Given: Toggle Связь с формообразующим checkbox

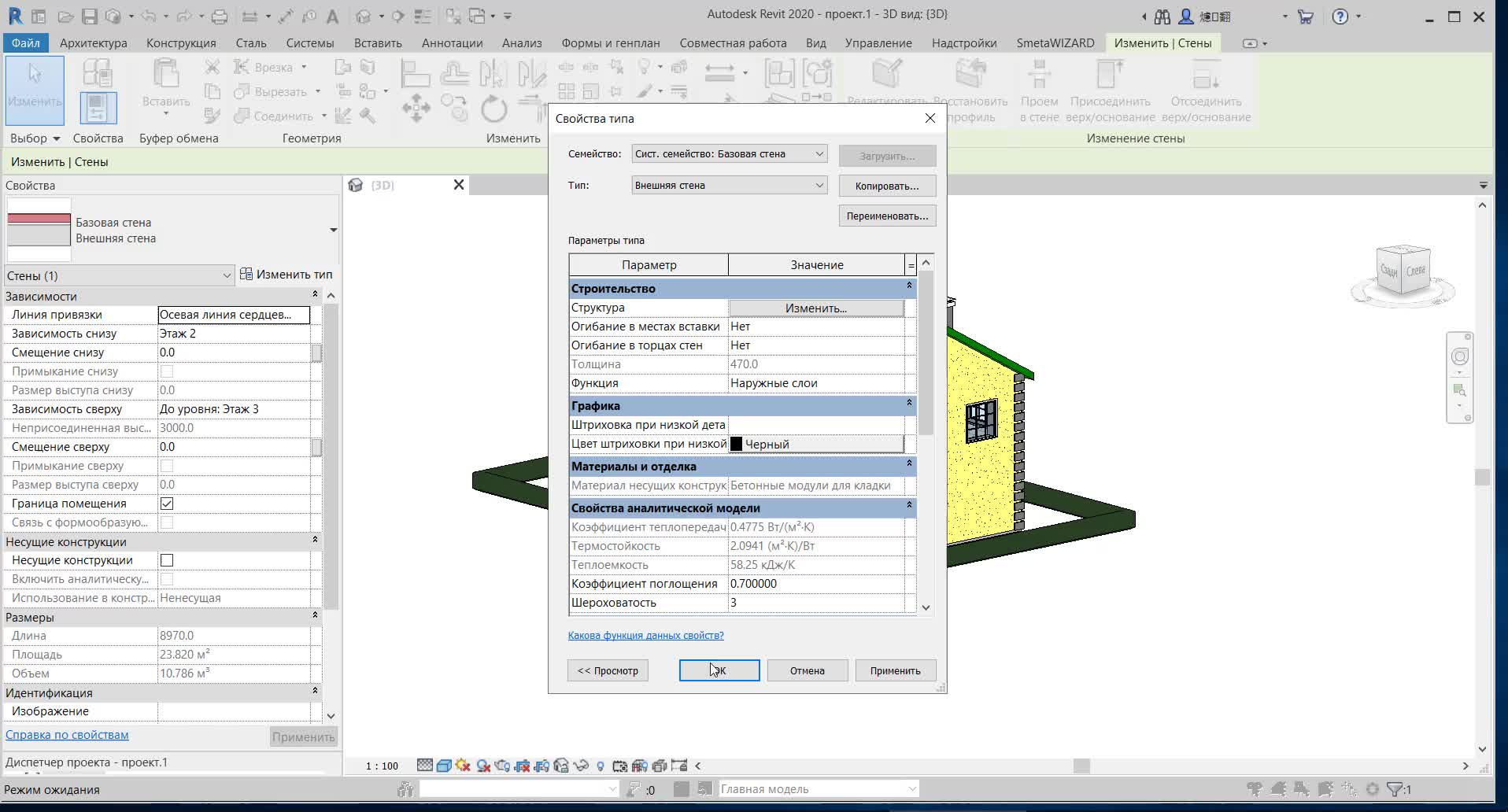Looking at the screenshot, I should pos(167,522).
